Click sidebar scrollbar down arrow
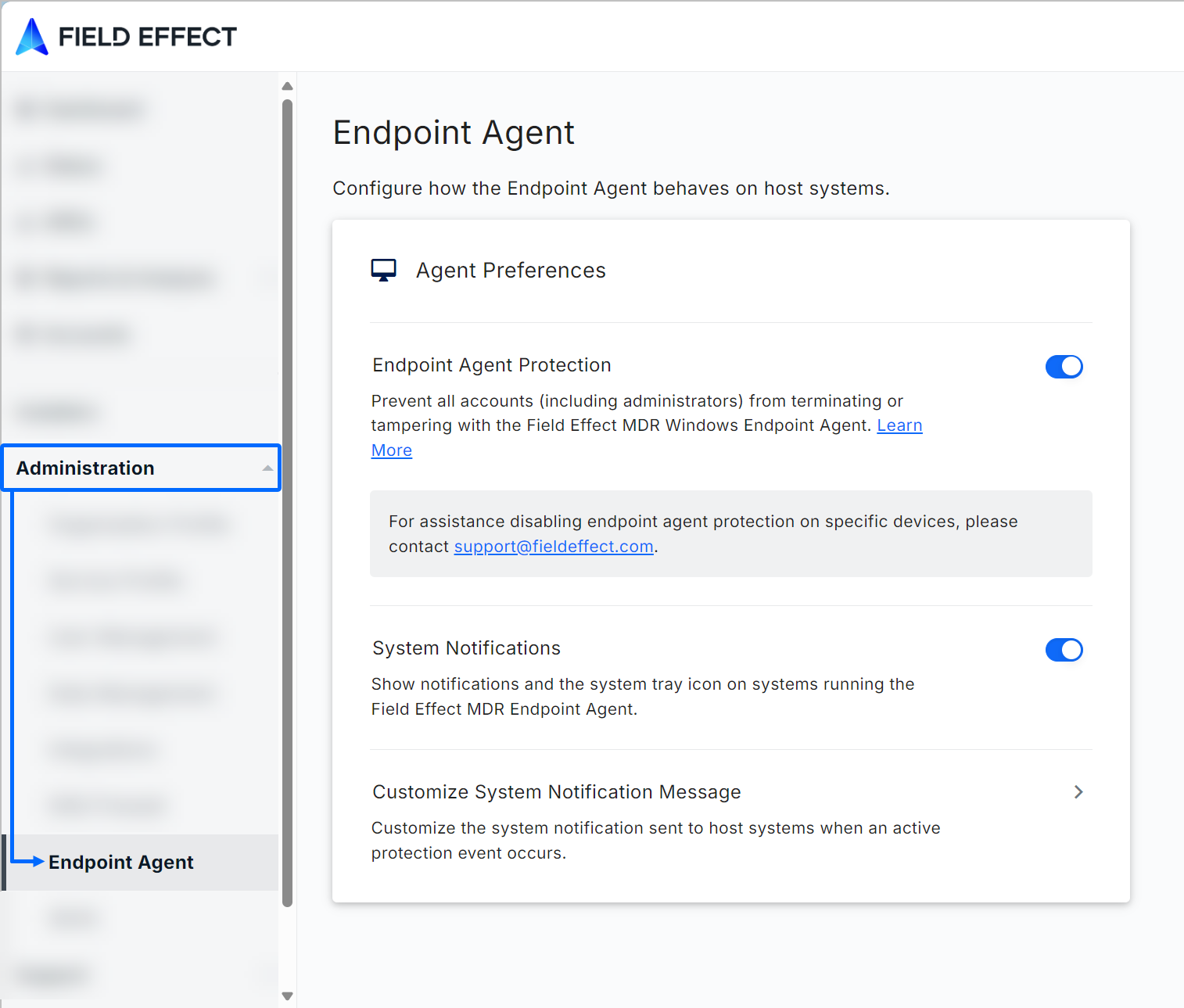 coord(287,996)
